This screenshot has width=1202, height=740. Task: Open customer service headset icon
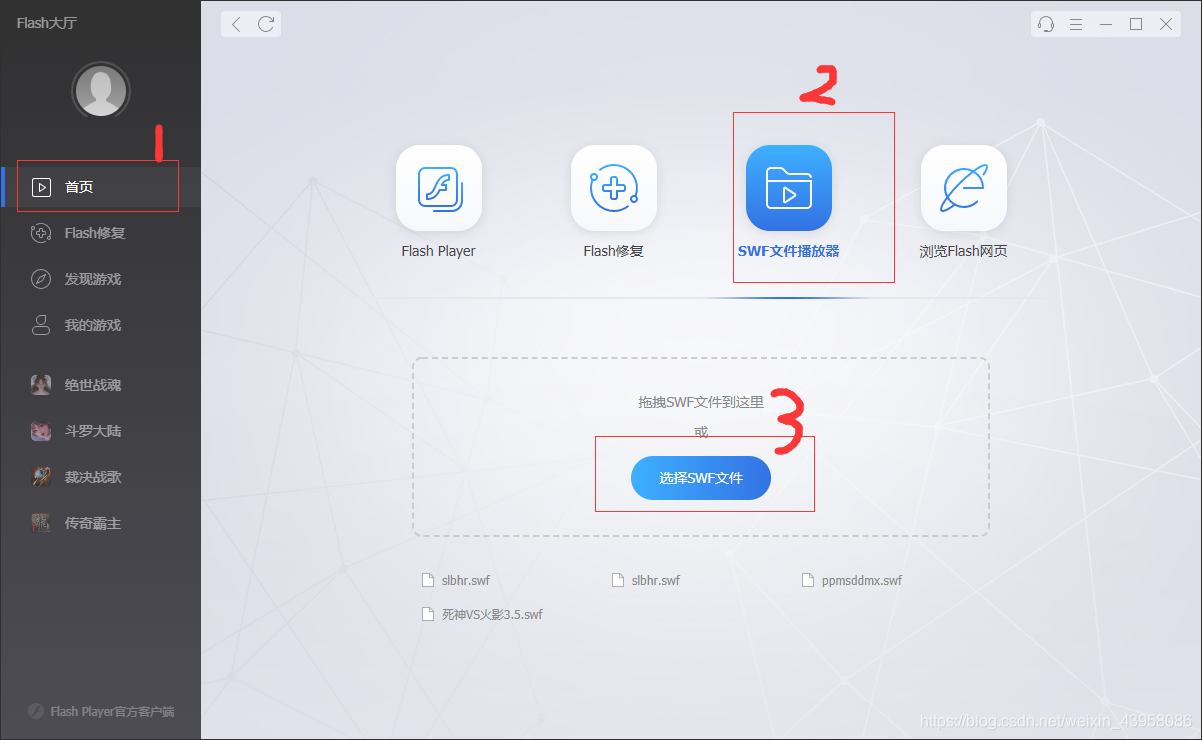pos(1046,24)
